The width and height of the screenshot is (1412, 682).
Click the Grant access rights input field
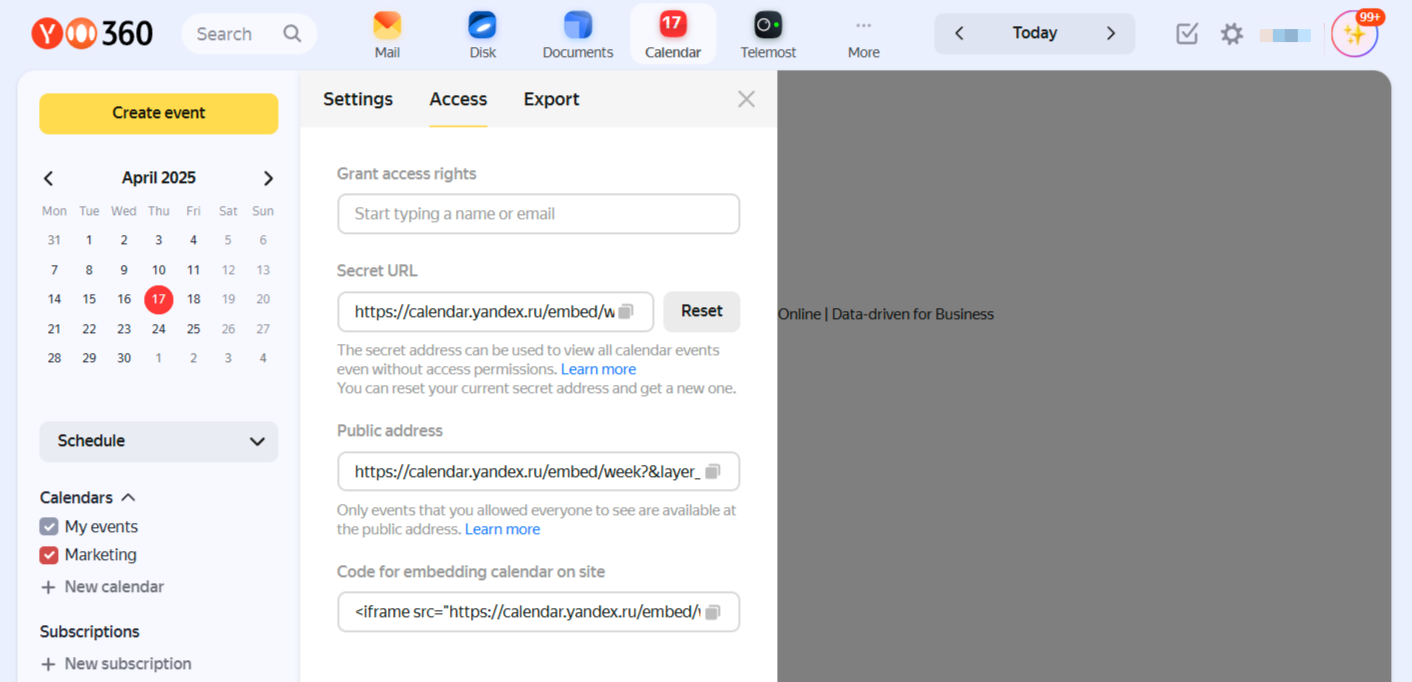pos(538,214)
